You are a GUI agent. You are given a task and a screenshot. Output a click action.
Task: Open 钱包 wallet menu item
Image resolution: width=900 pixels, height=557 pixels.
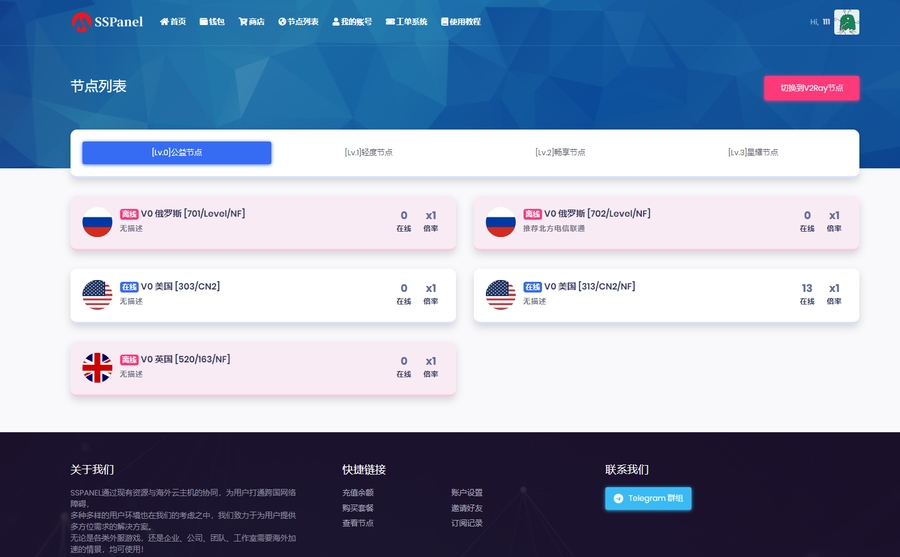click(212, 22)
